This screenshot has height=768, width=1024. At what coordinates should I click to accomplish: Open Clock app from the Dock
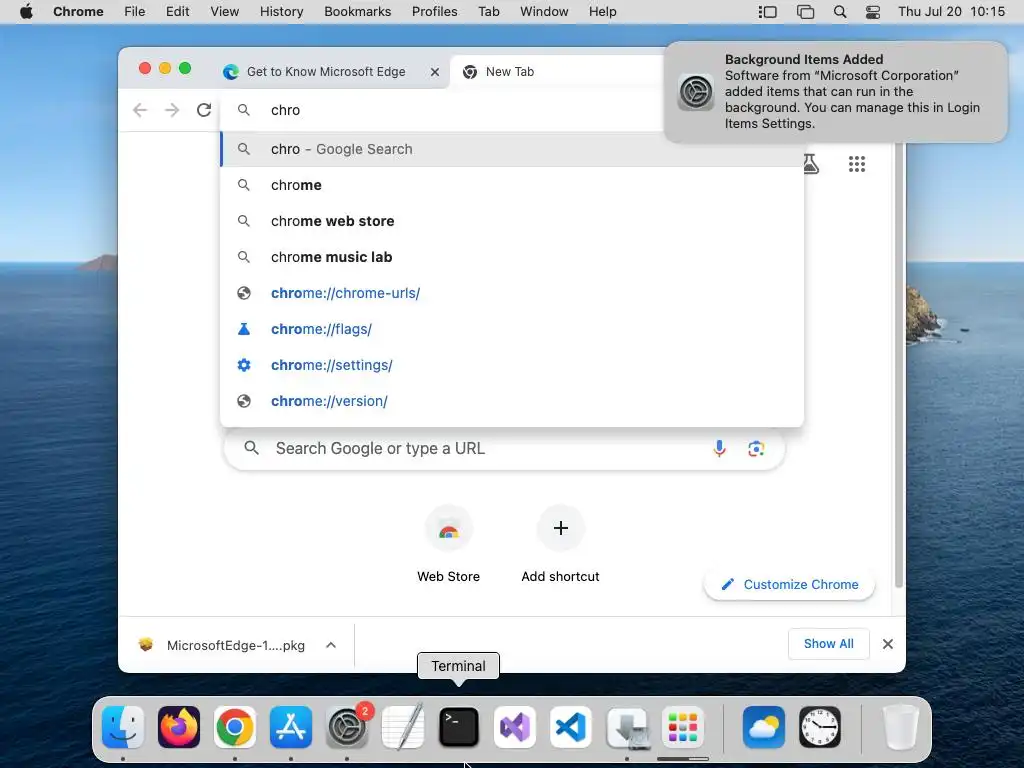[x=820, y=727]
